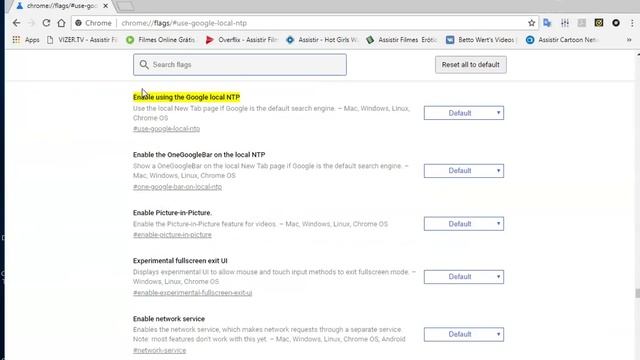640x360 pixels.
Task: Click 'Enable the OneGoogleBar on the local NTP' title
Action: tap(199, 155)
